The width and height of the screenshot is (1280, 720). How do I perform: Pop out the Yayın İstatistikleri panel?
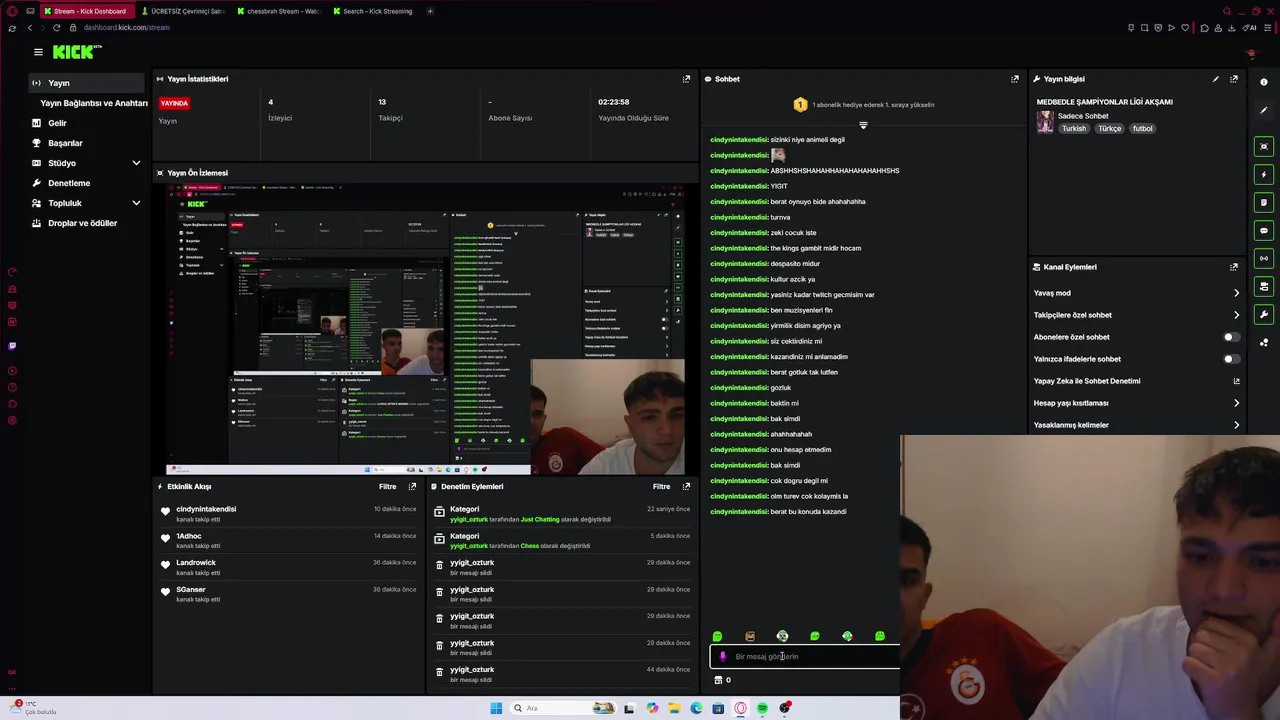pyautogui.click(x=686, y=79)
